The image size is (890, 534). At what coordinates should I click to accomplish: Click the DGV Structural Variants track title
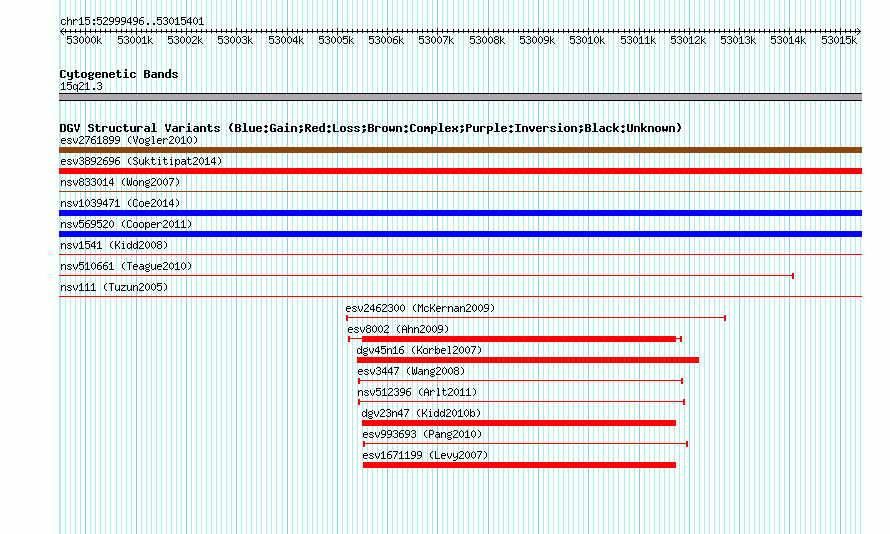click(x=370, y=128)
